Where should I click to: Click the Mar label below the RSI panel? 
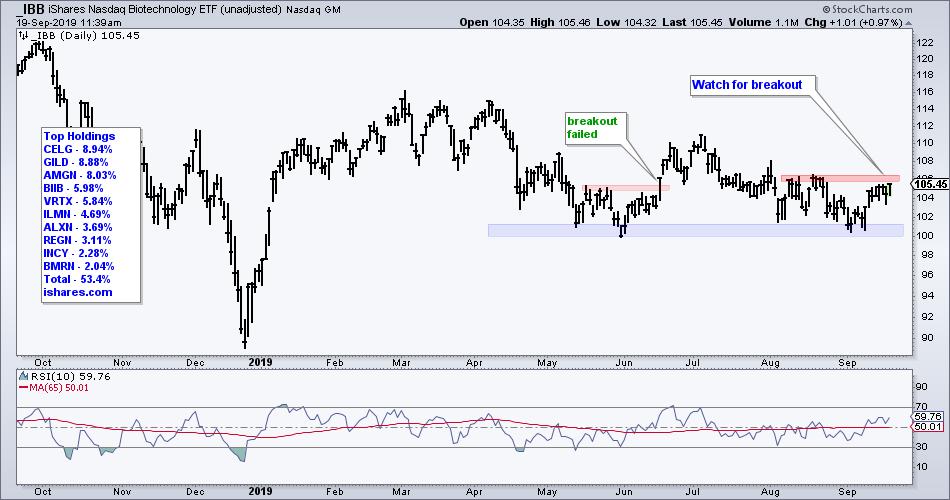[x=401, y=492]
